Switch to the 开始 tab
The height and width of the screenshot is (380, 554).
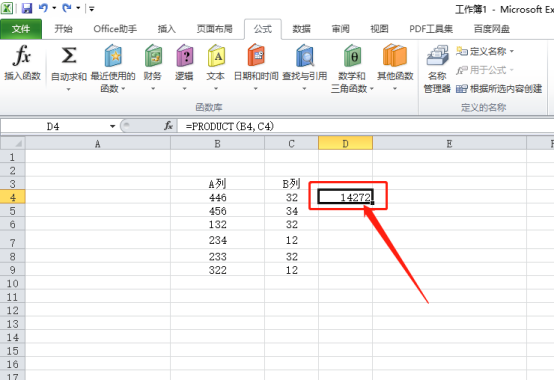(64, 29)
